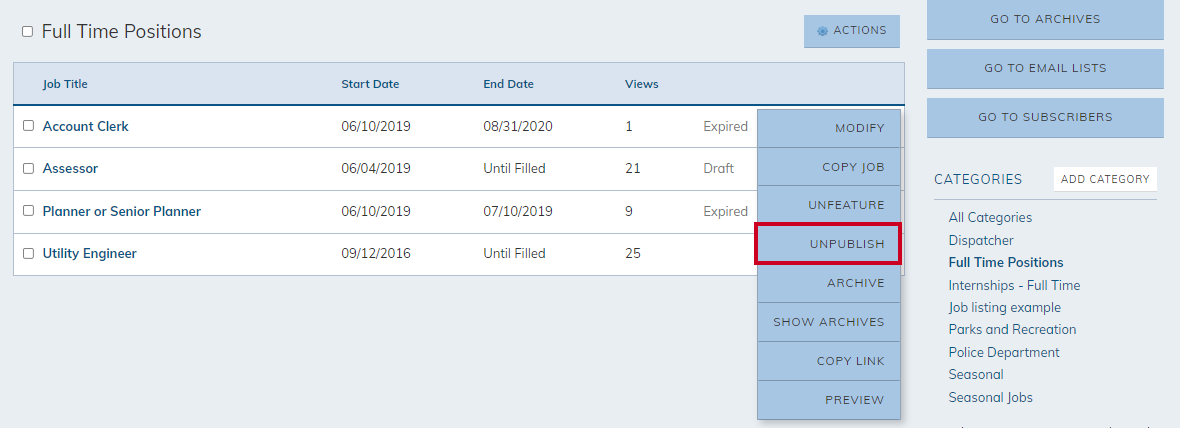The image size is (1180, 428).
Task: Choose Copy Job from the menu
Action: tap(829, 167)
